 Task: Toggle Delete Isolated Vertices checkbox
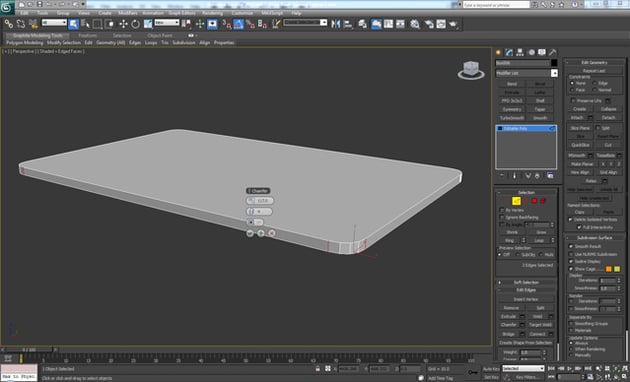point(571,219)
